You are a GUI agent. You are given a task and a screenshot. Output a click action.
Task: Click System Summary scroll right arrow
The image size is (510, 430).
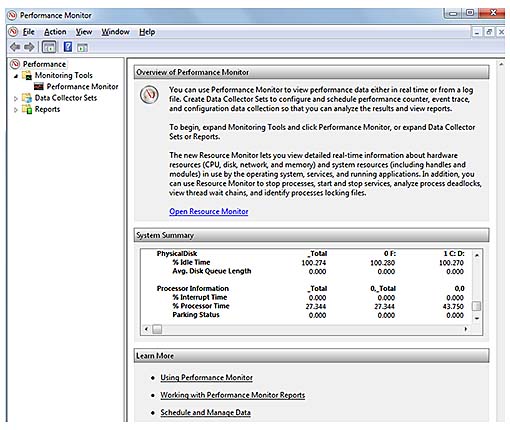tap(466, 329)
